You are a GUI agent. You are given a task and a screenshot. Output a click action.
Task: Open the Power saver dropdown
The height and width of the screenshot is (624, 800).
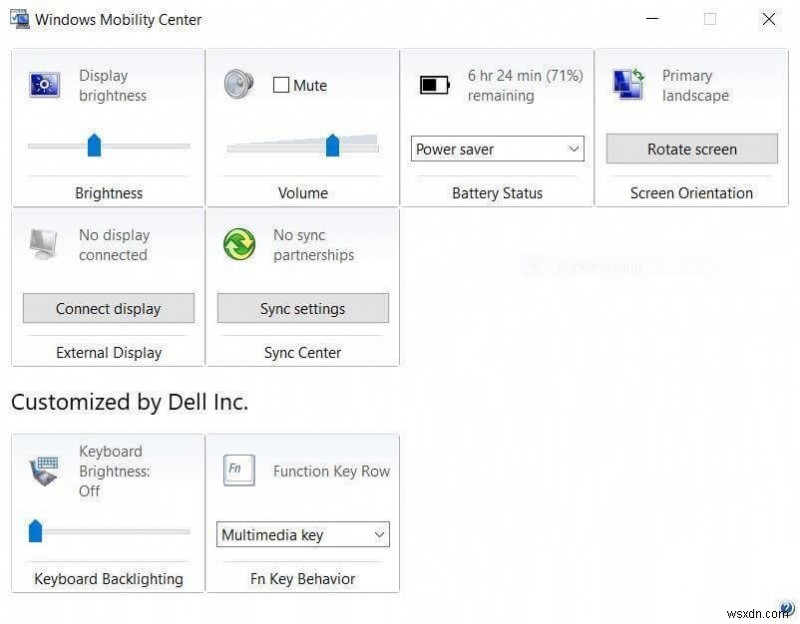[497, 148]
